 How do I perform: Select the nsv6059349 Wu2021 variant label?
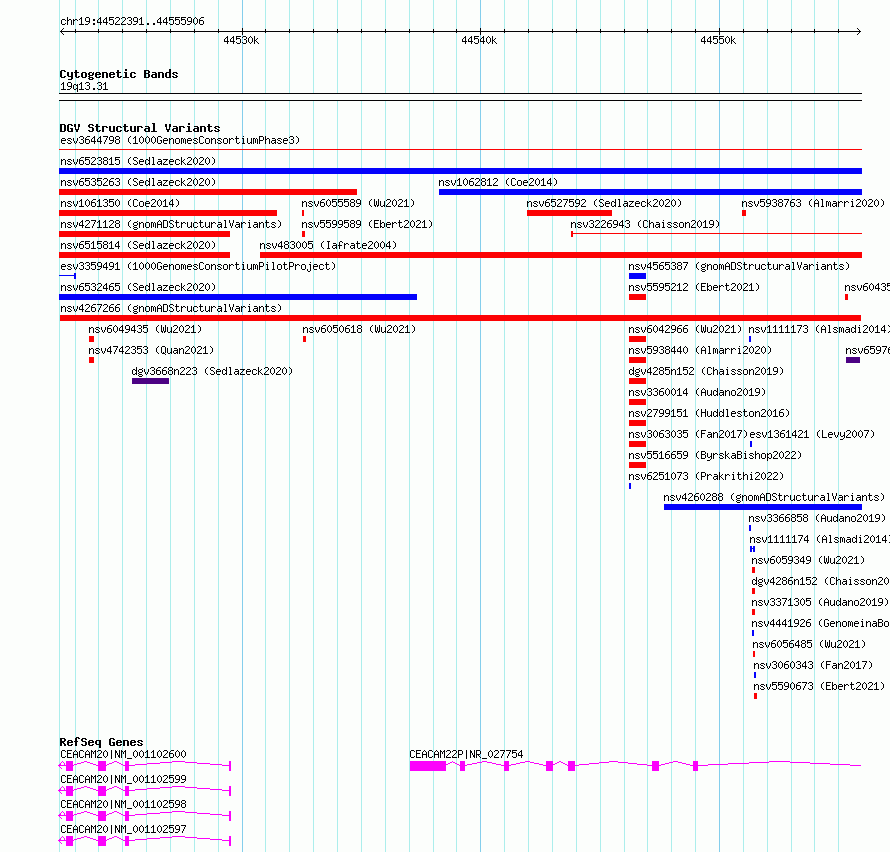pos(808,560)
